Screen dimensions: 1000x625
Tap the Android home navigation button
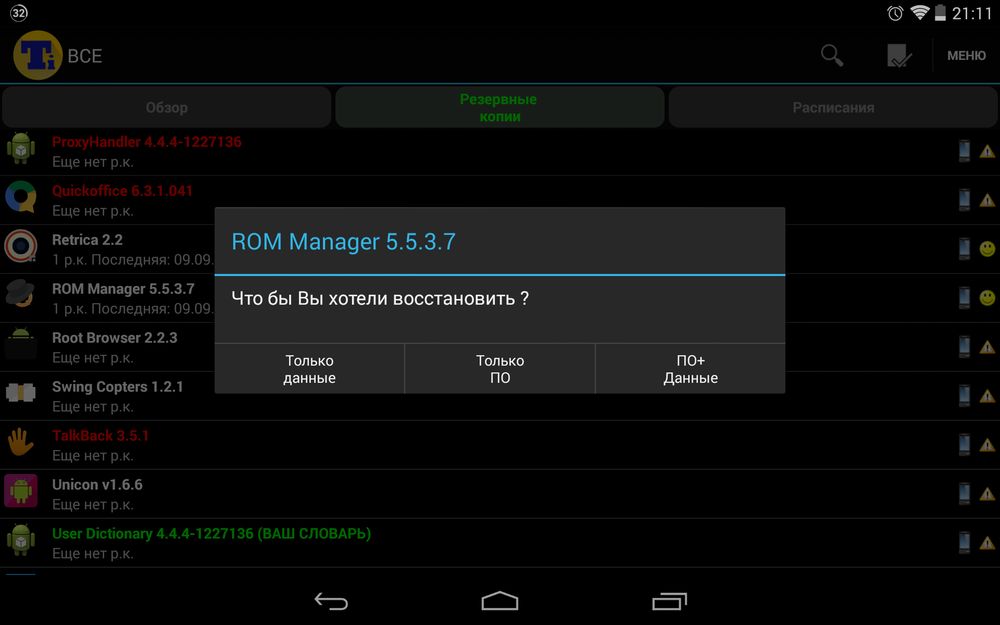click(x=500, y=601)
